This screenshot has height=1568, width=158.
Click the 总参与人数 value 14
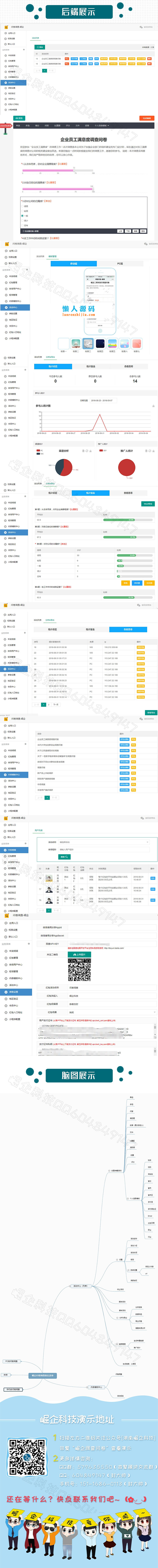[135, 381]
